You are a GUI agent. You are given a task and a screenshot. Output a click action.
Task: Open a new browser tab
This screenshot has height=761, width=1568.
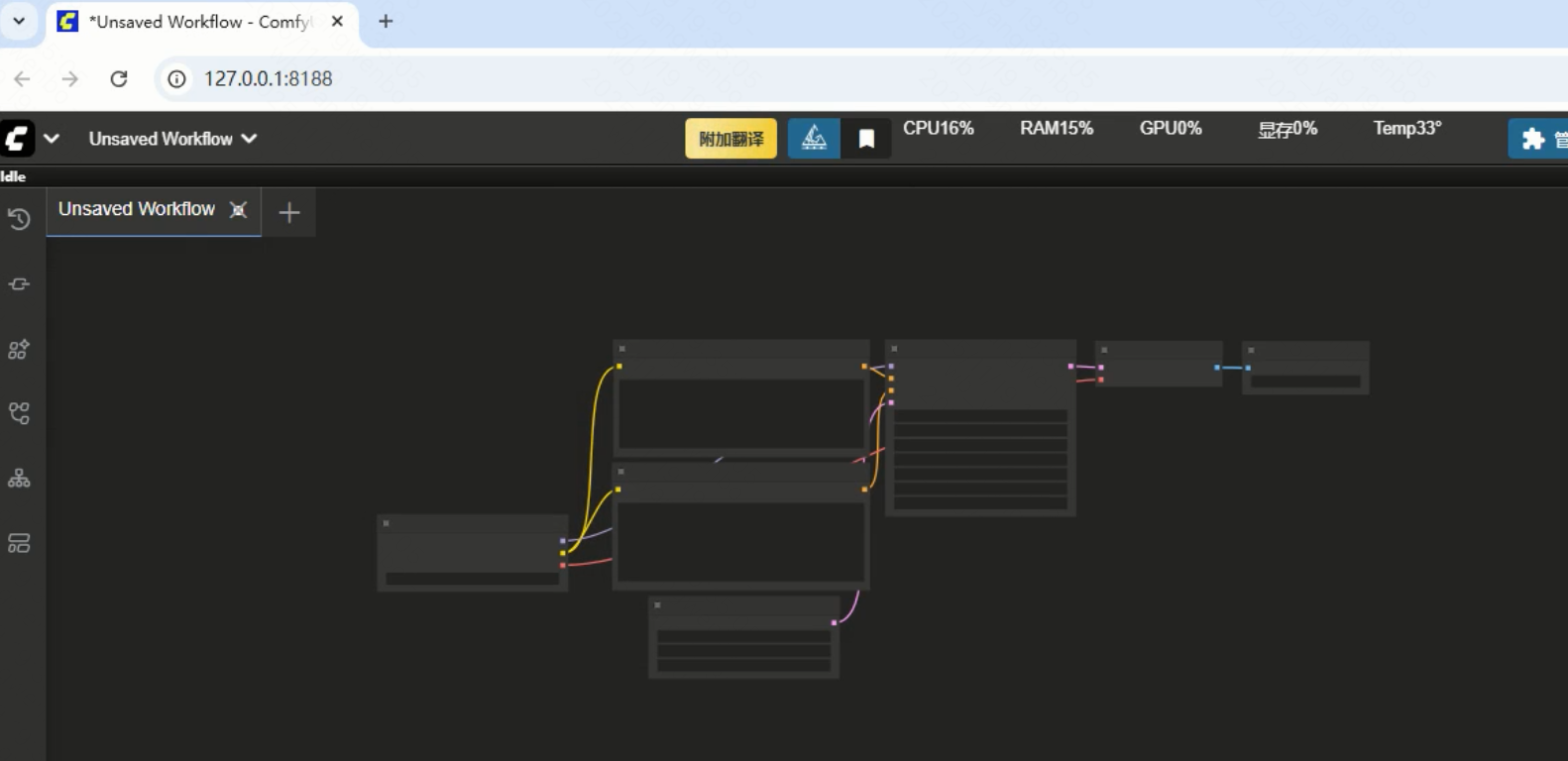coord(386,21)
